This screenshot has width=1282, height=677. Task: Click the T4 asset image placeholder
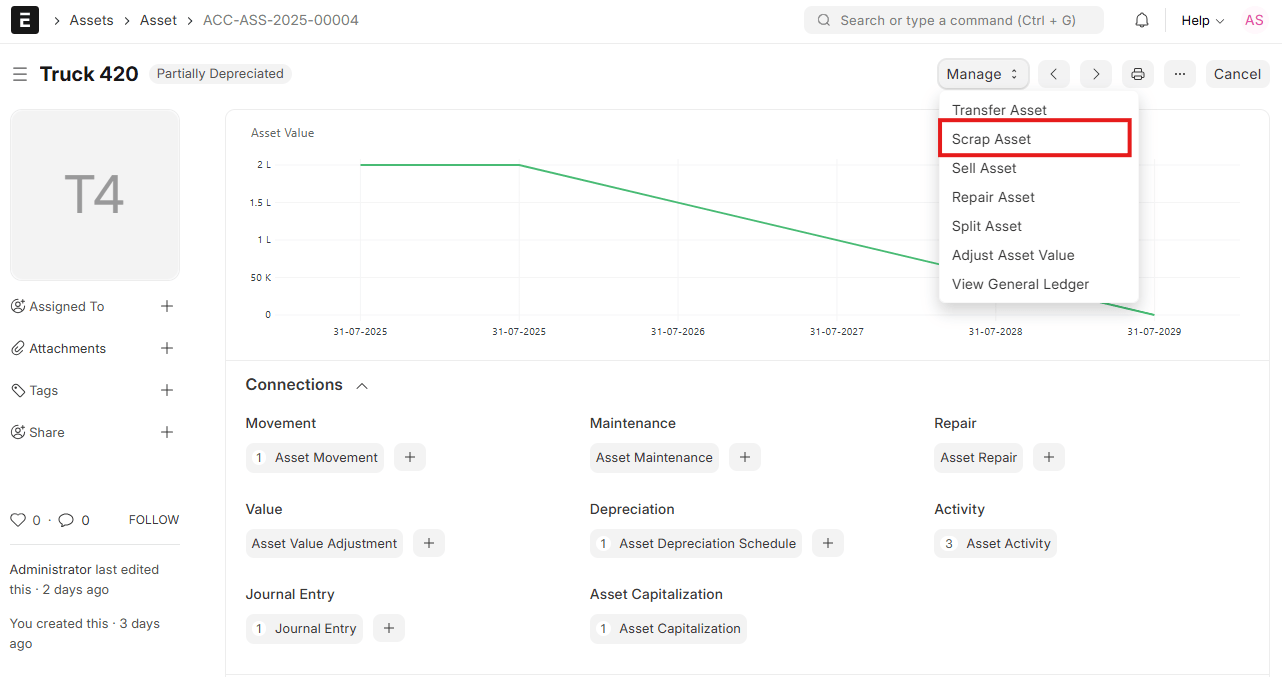(95, 195)
